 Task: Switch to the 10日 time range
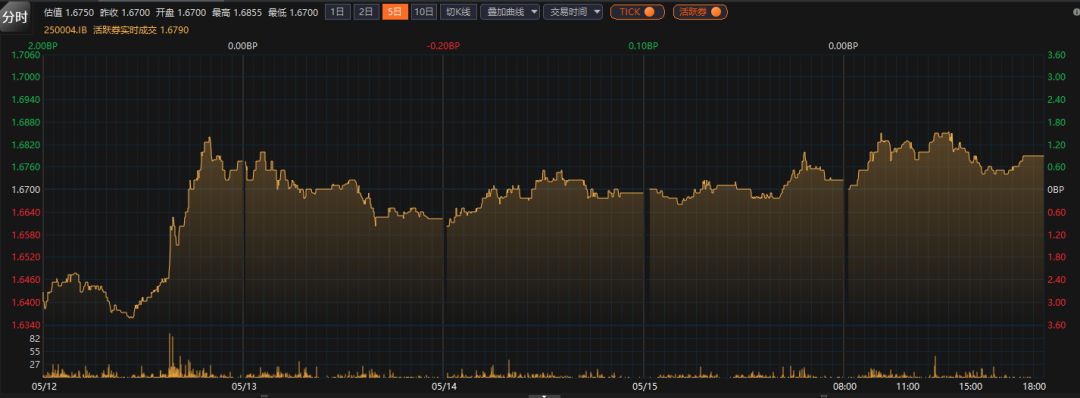(424, 12)
